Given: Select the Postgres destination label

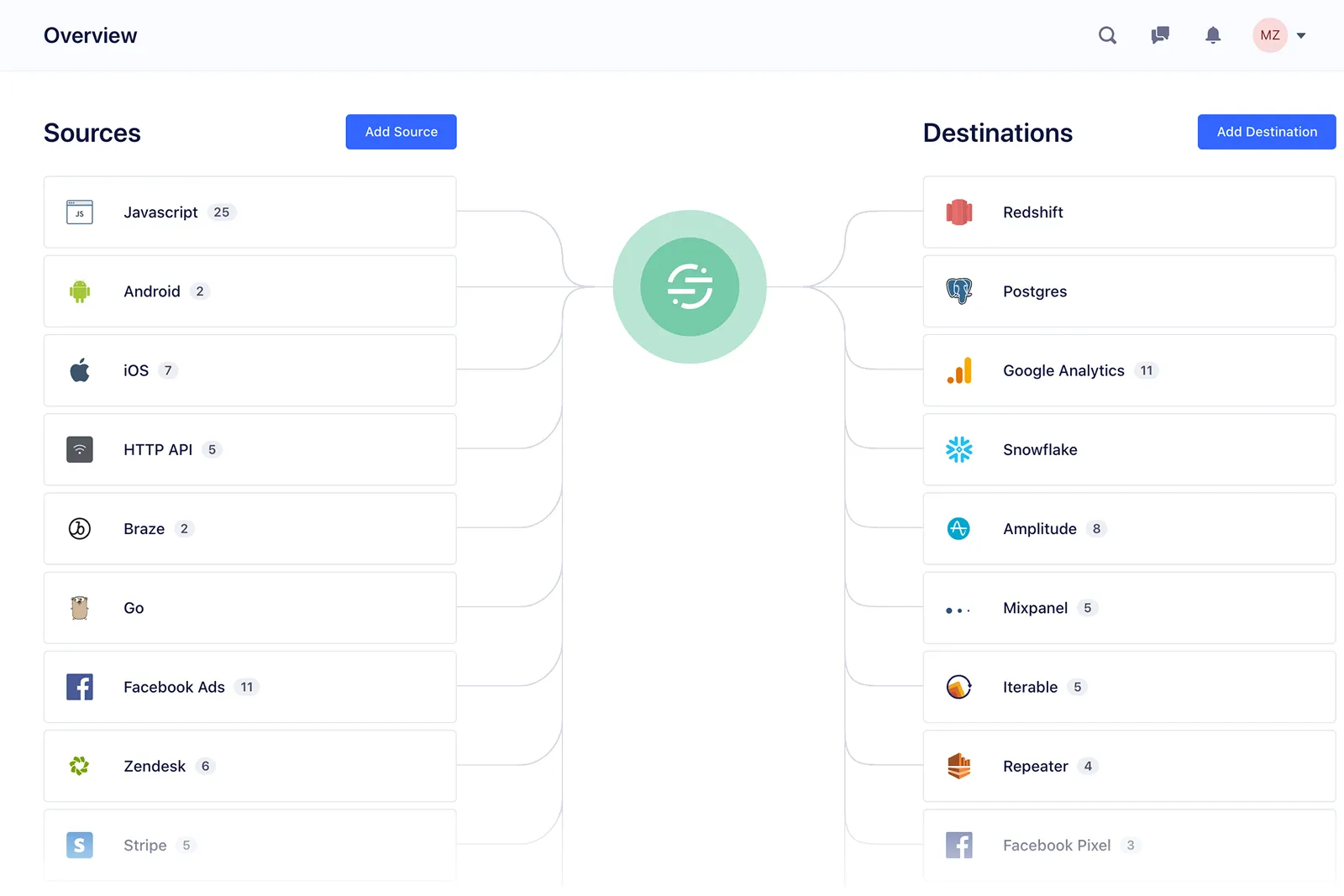Looking at the screenshot, I should [1035, 291].
